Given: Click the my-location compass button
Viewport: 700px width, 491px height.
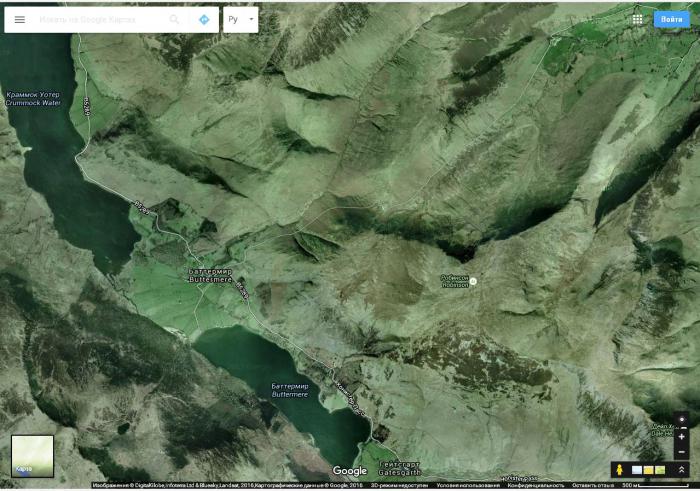Looking at the screenshot, I should [x=681, y=420].
